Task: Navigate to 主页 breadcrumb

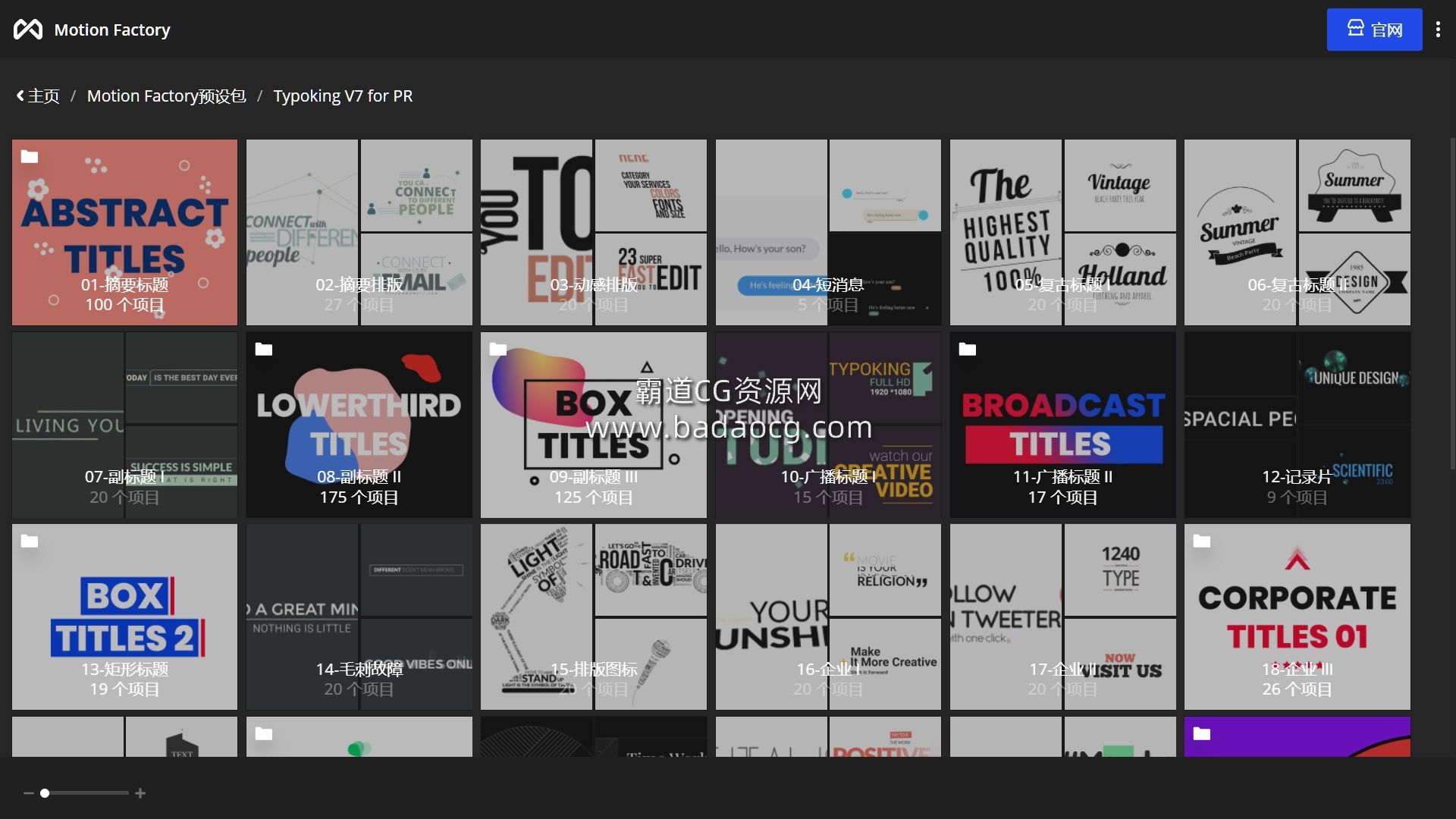Action: coord(43,96)
